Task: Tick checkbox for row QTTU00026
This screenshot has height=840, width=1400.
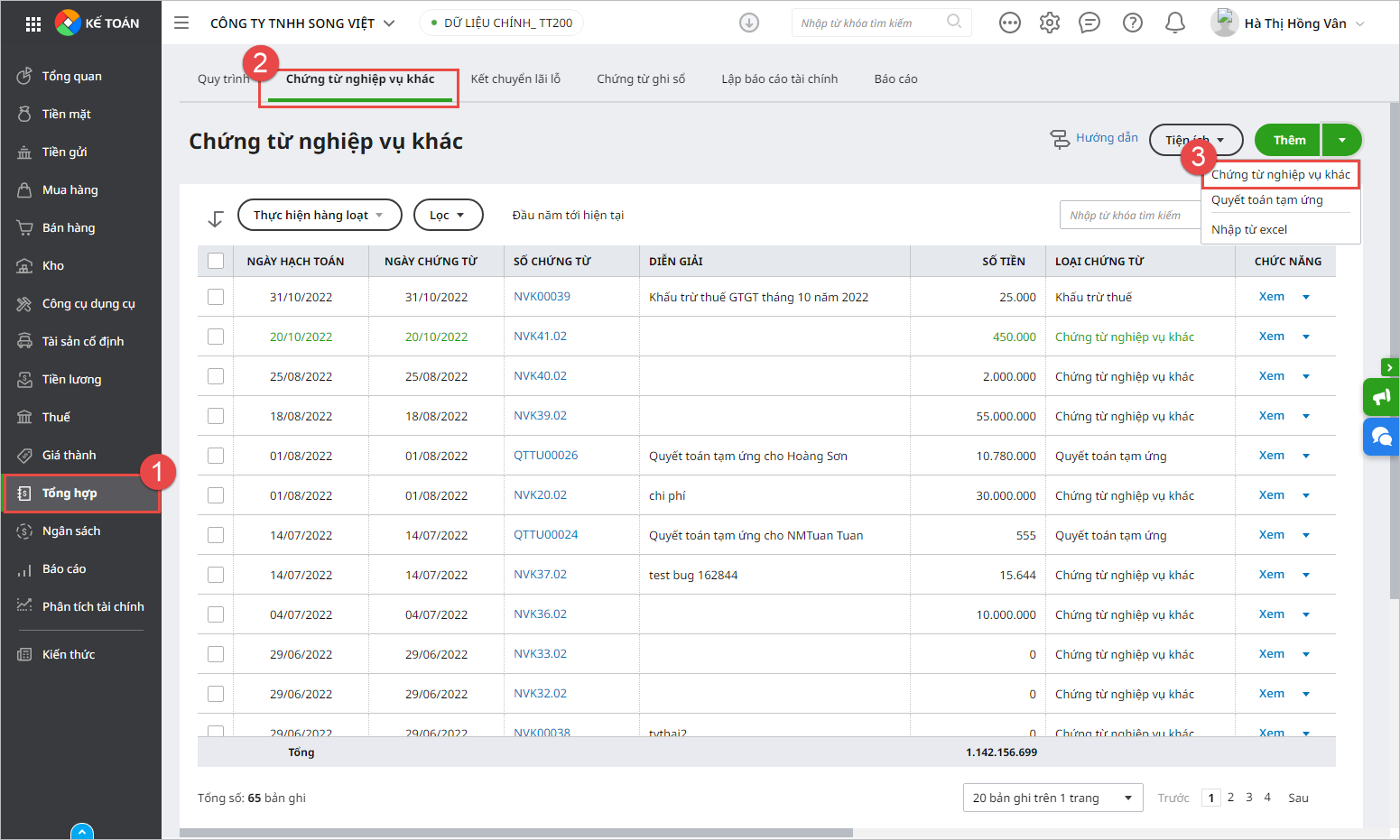Action: pyautogui.click(x=216, y=456)
